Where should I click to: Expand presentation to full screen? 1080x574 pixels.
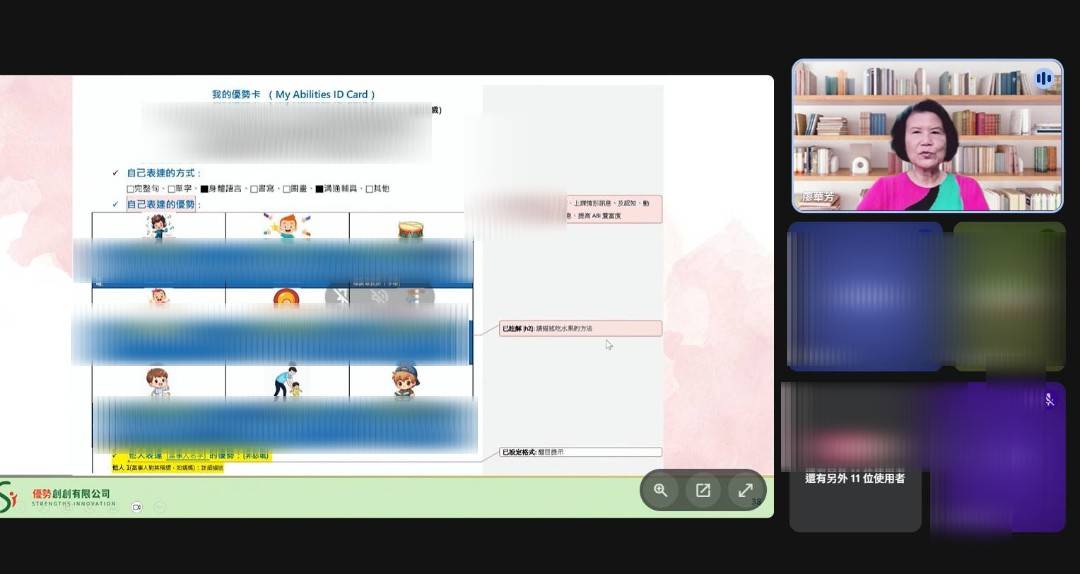pyautogui.click(x=745, y=490)
